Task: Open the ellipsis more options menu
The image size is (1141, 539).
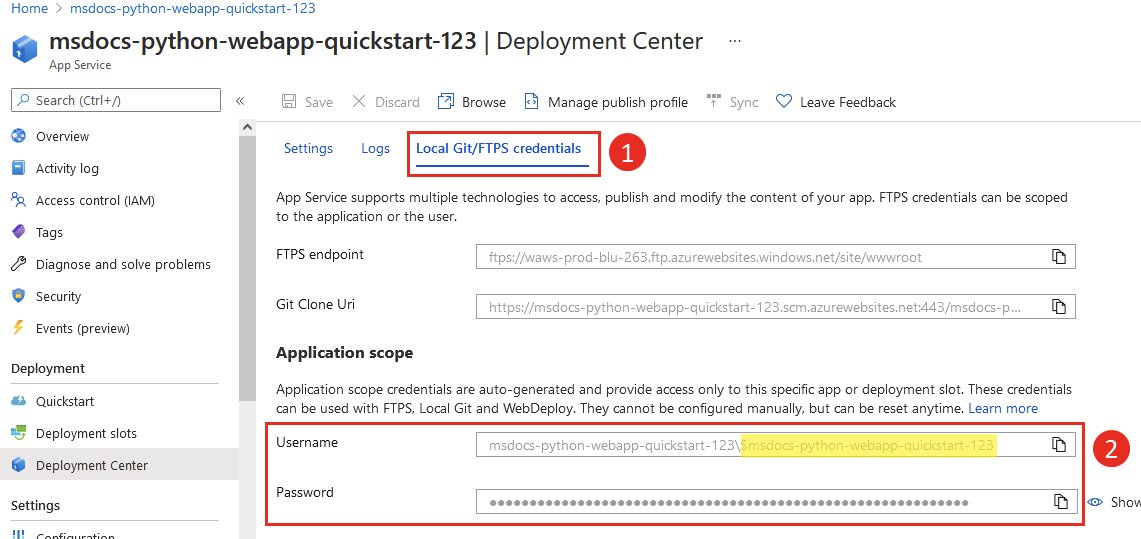Action: click(x=735, y=41)
